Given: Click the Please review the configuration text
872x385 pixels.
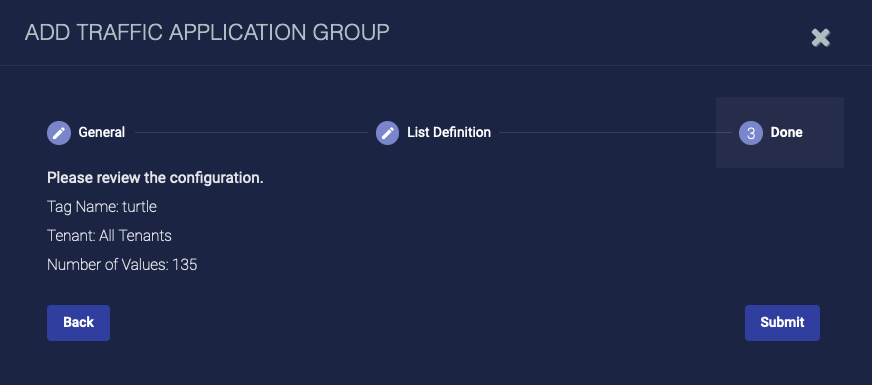Looking at the screenshot, I should (x=155, y=178).
